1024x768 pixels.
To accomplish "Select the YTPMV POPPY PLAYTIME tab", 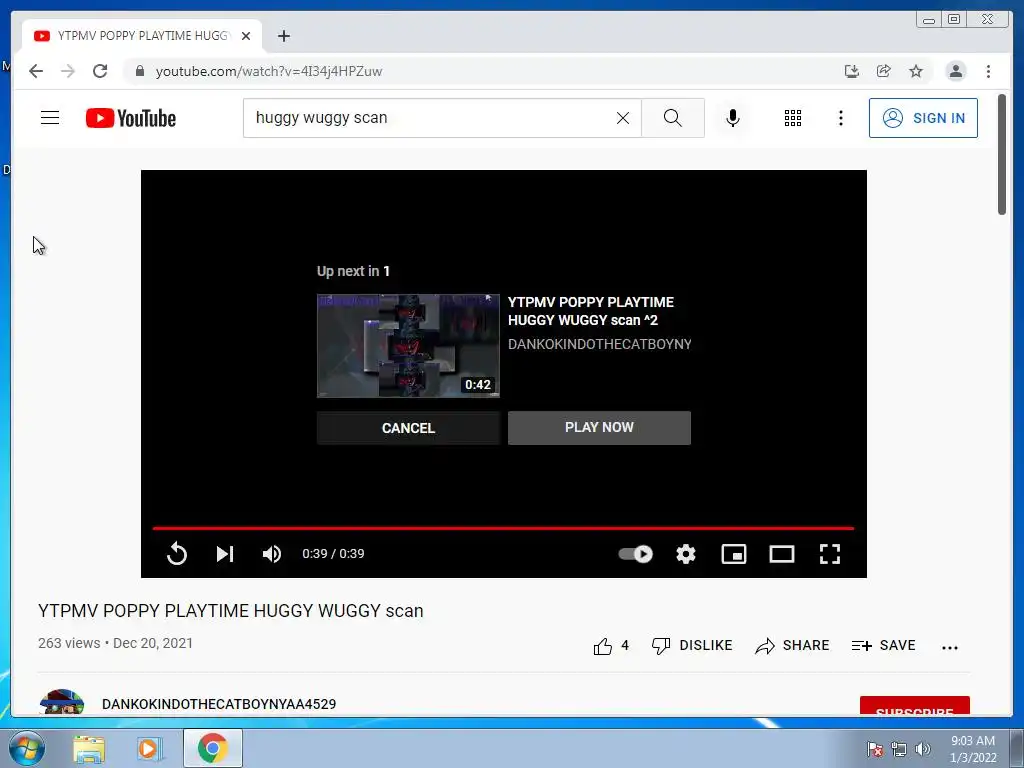I will pyautogui.click(x=142, y=36).
